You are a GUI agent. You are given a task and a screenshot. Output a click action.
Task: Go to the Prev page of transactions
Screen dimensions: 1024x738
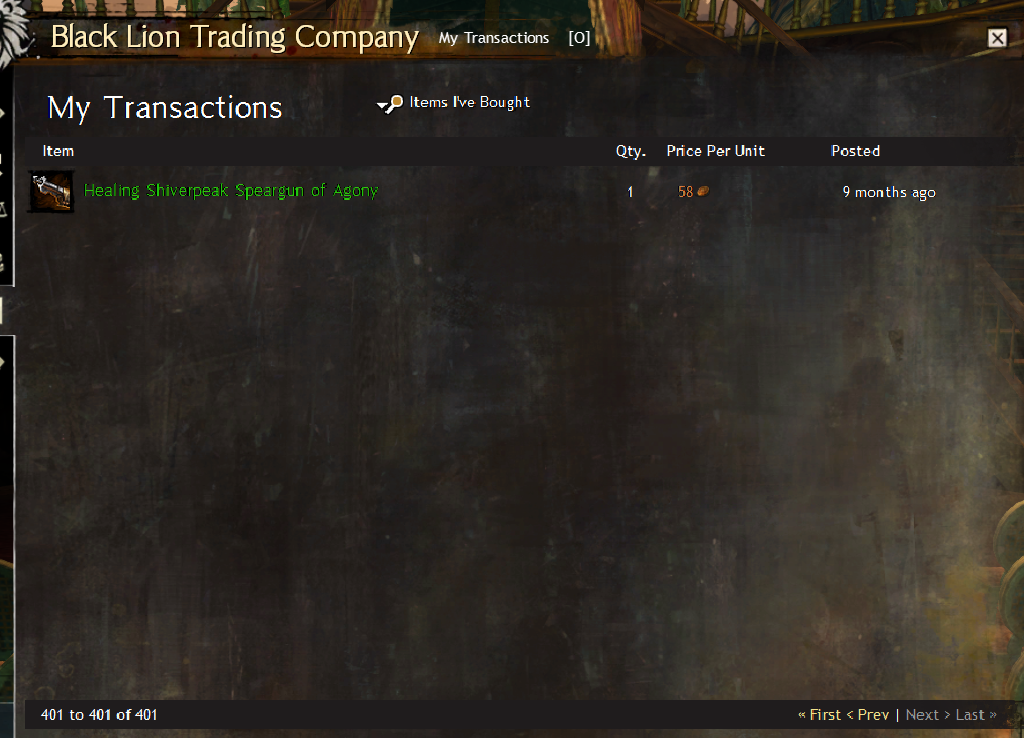coord(868,715)
